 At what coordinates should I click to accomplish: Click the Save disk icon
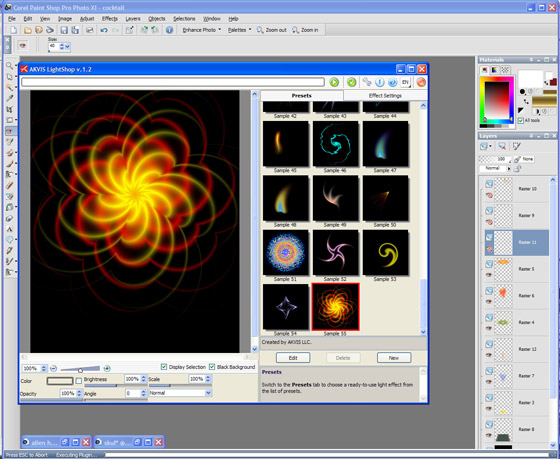64,30
